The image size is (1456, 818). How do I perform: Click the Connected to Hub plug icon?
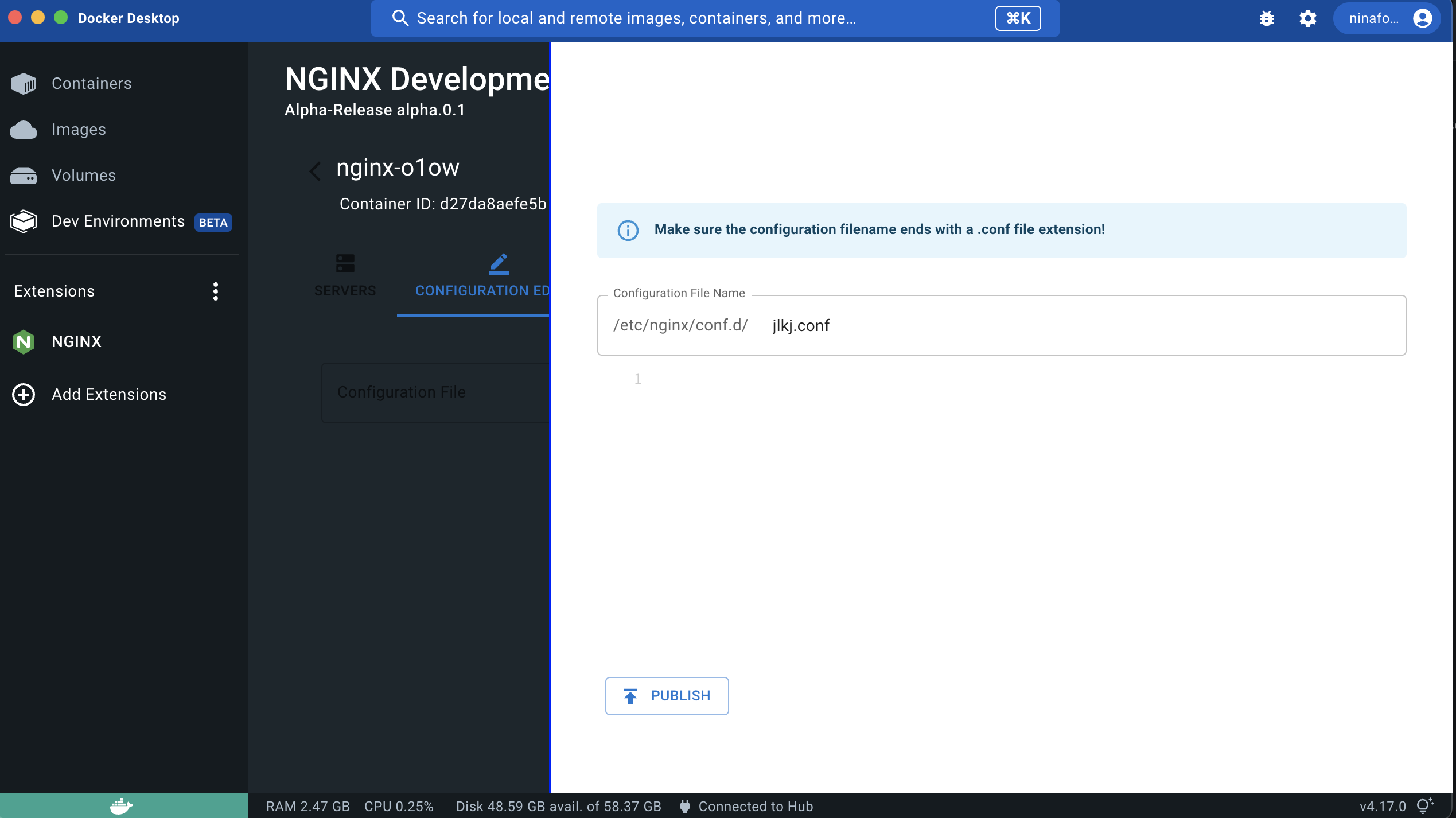(684, 807)
